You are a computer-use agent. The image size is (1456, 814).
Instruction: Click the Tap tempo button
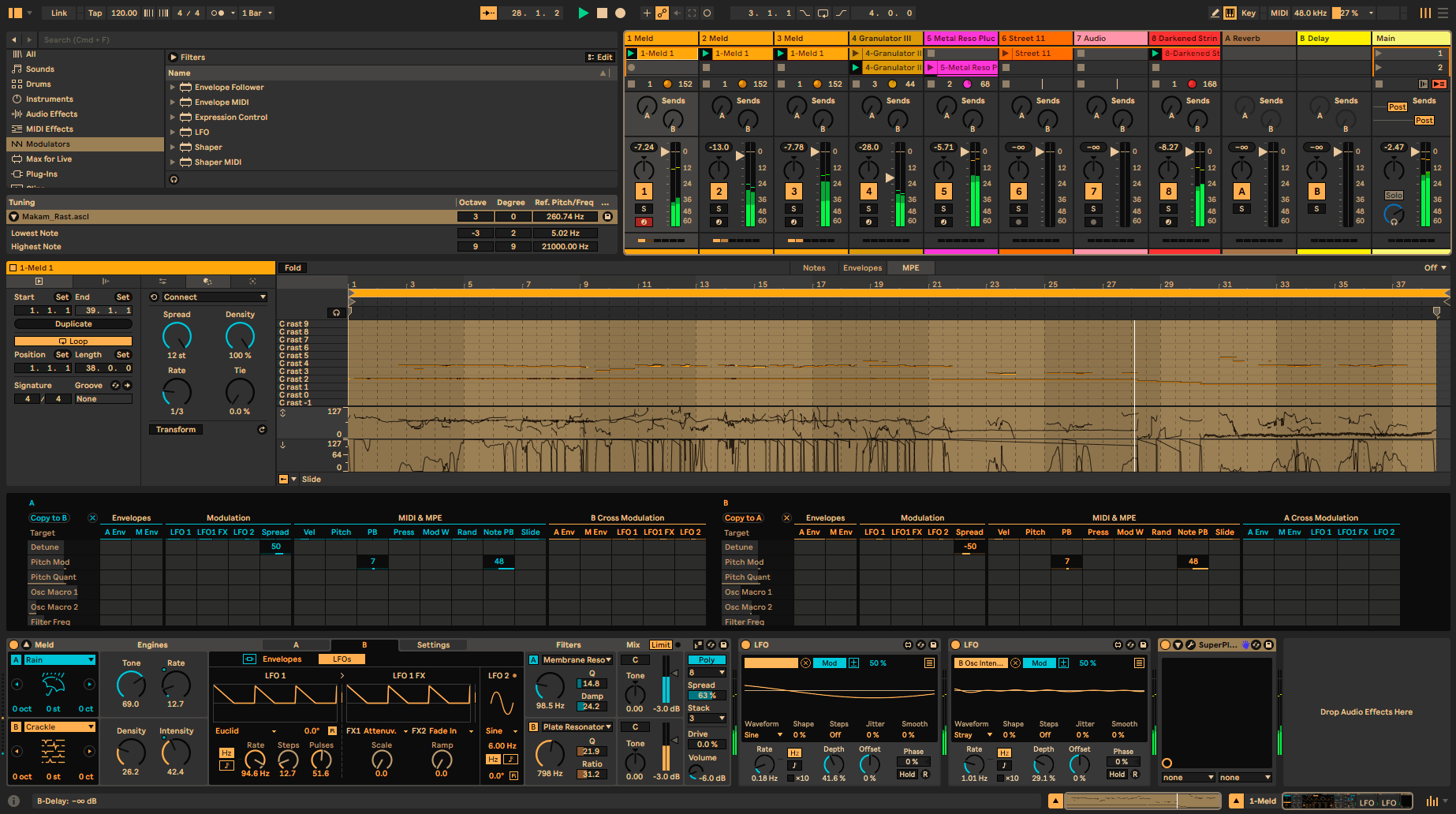(95, 13)
